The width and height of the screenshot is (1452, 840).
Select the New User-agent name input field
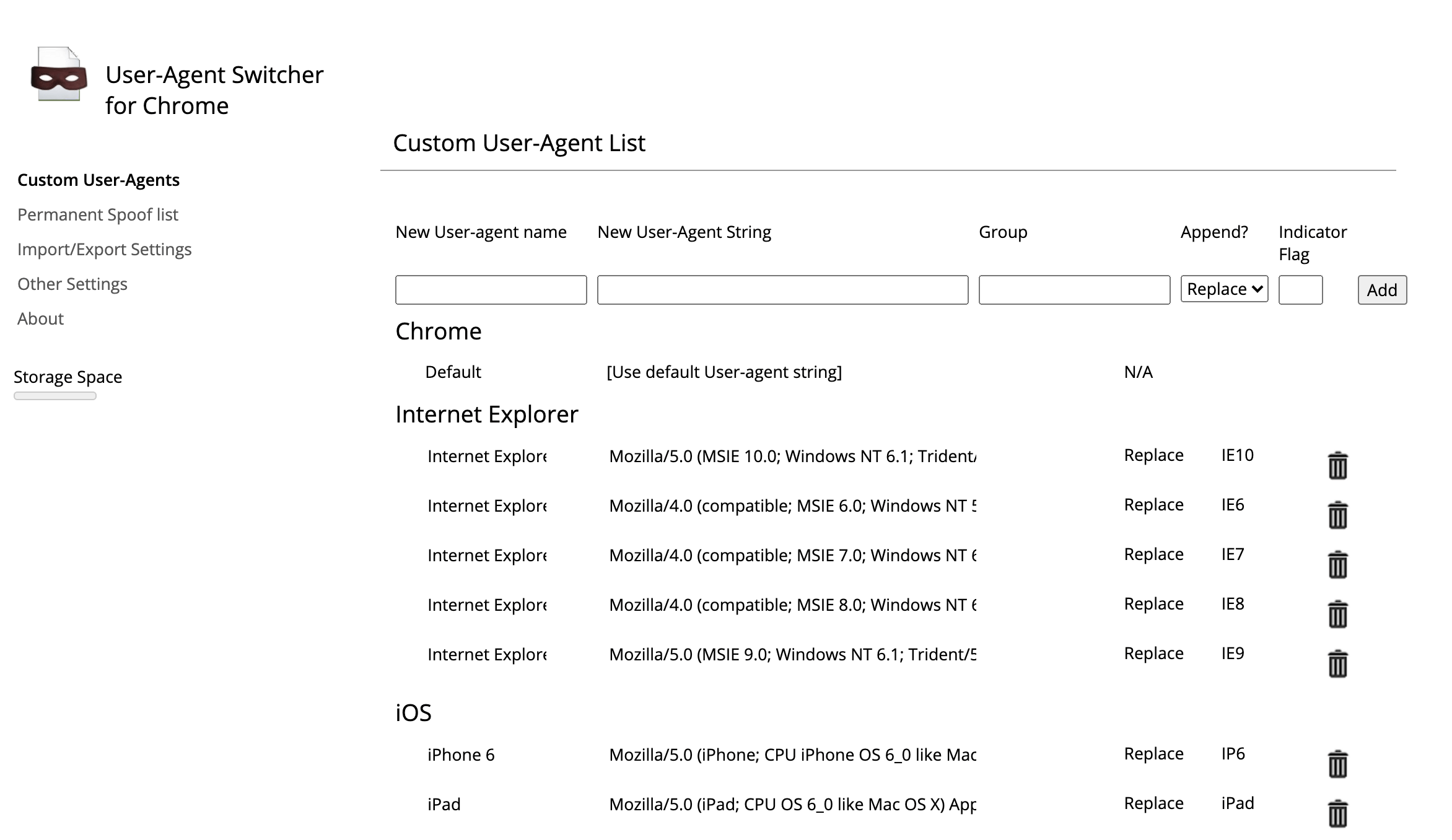pyautogui.click(x=491, y=290)
